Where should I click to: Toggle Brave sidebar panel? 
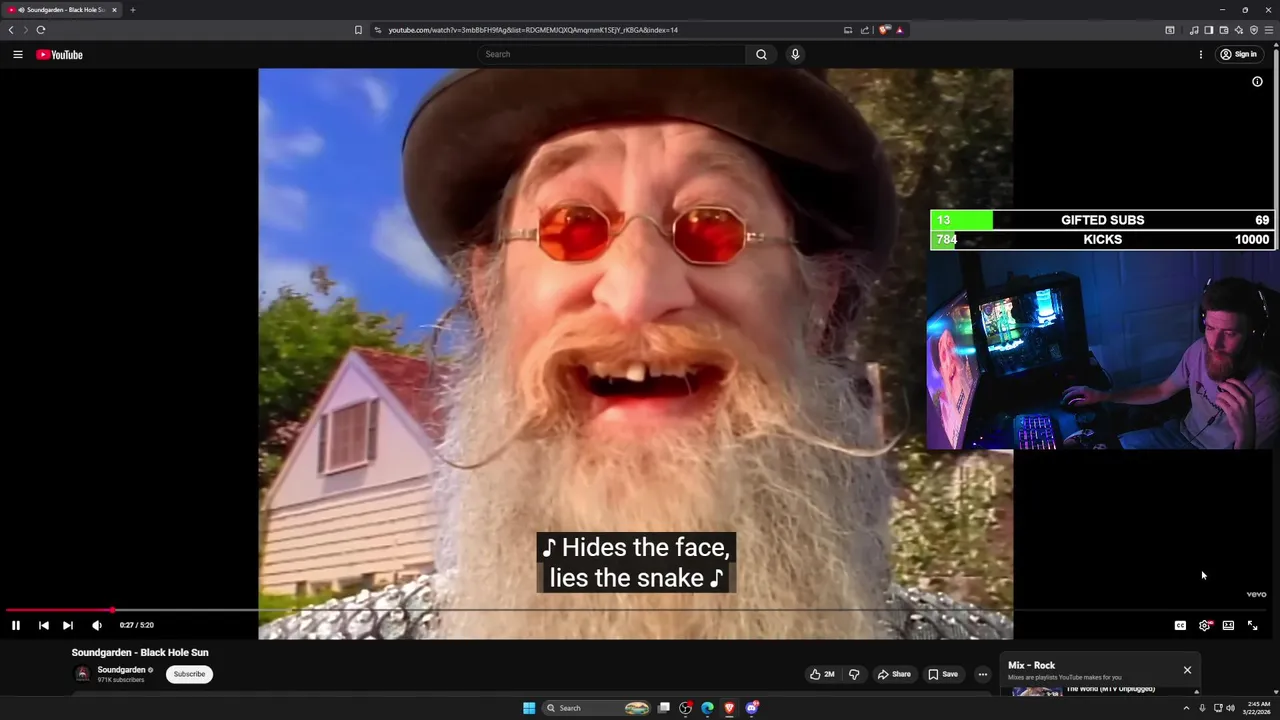(1209, 30)
